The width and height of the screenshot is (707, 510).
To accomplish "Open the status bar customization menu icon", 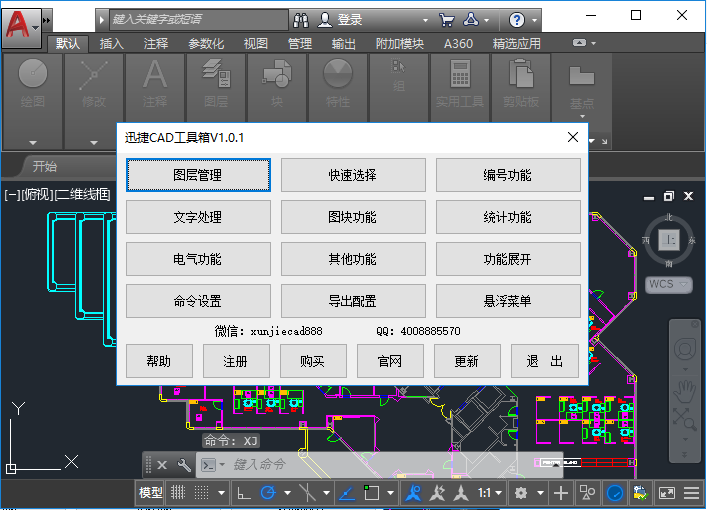I will [691, 493].
